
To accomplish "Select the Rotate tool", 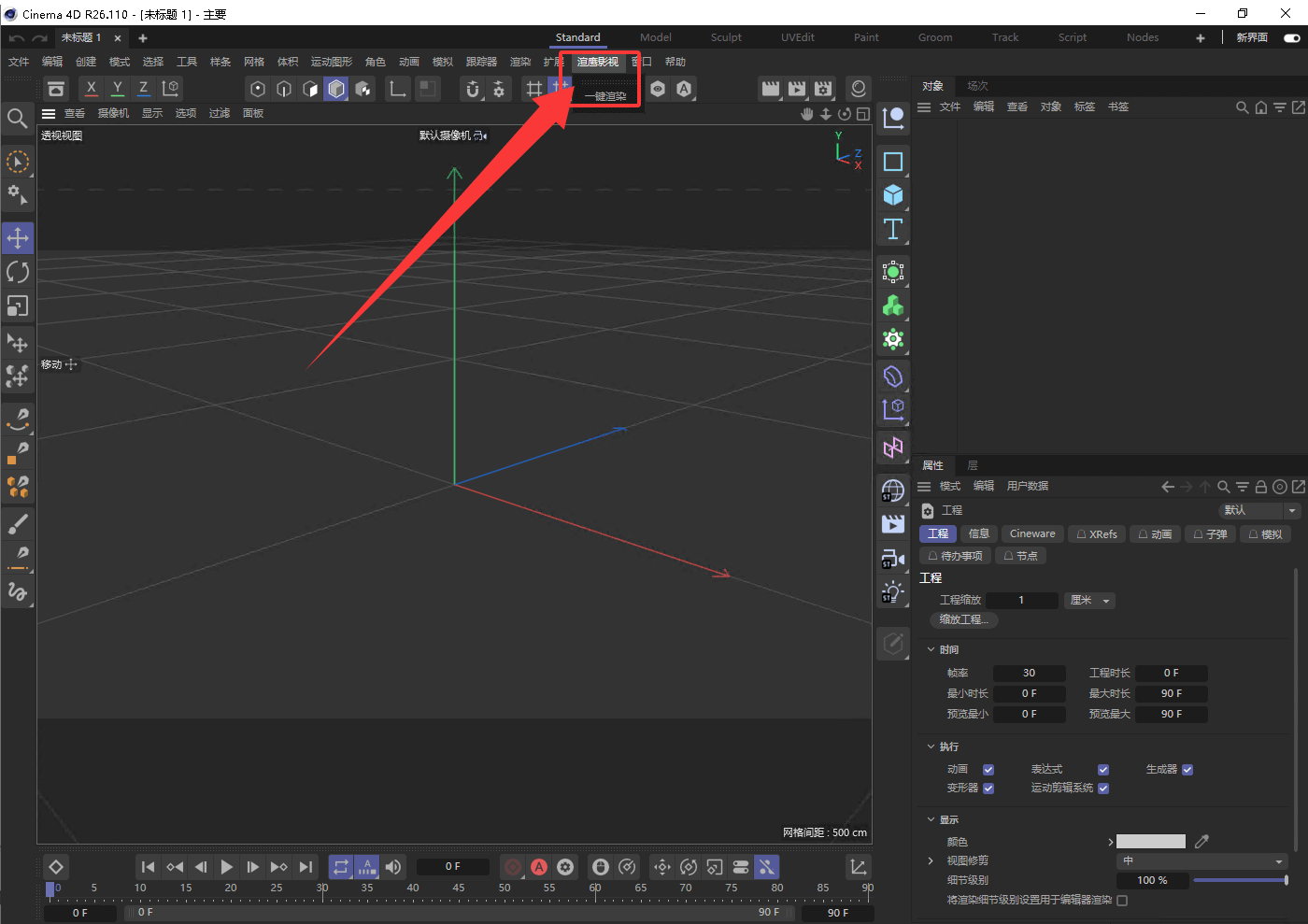I will [18, 272].
